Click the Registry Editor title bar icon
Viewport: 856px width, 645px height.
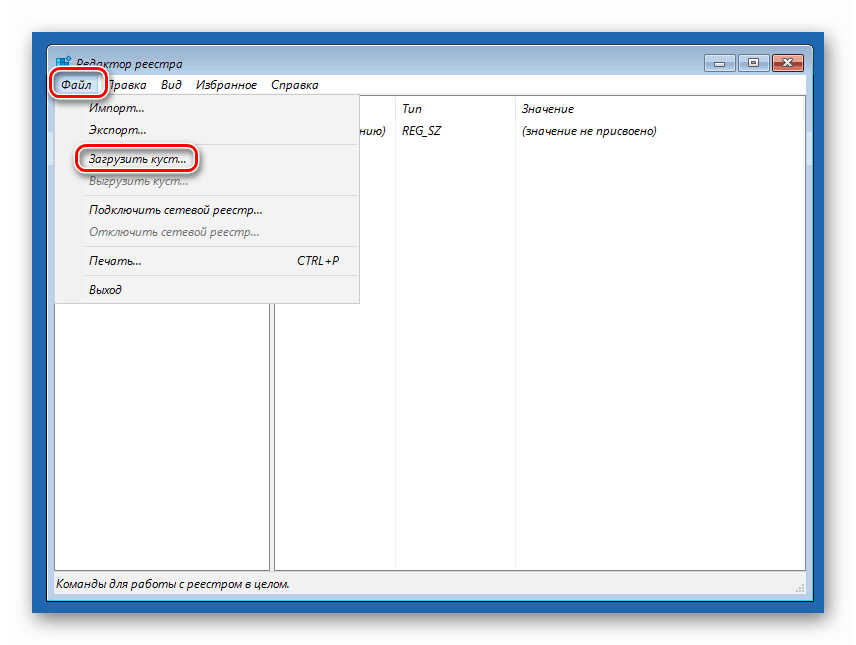click(x=63, y=62)
